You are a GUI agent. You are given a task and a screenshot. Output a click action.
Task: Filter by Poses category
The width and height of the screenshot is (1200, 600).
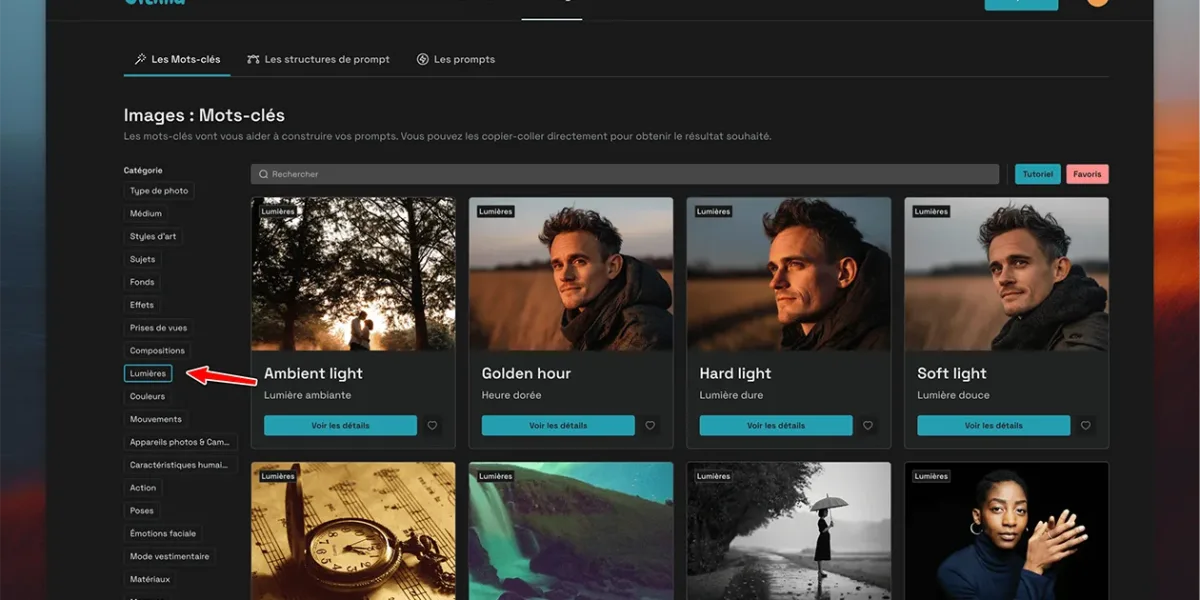click(x=142, y=511)
